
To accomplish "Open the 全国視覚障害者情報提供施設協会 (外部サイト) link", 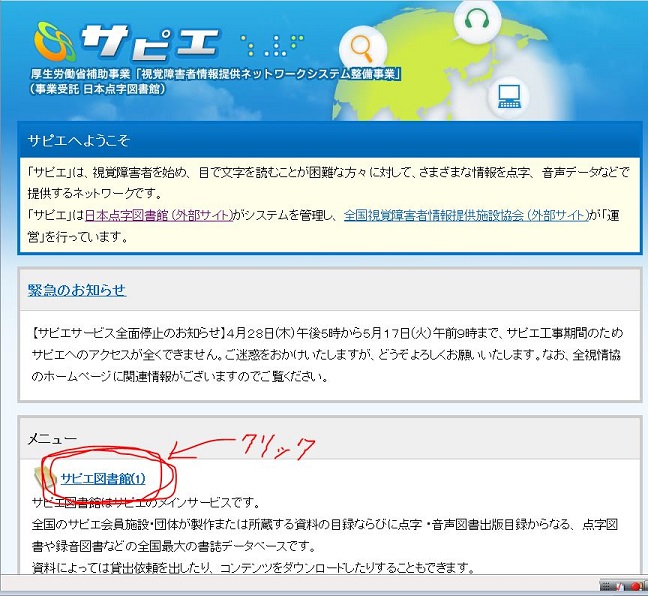I will click(466, 215).
